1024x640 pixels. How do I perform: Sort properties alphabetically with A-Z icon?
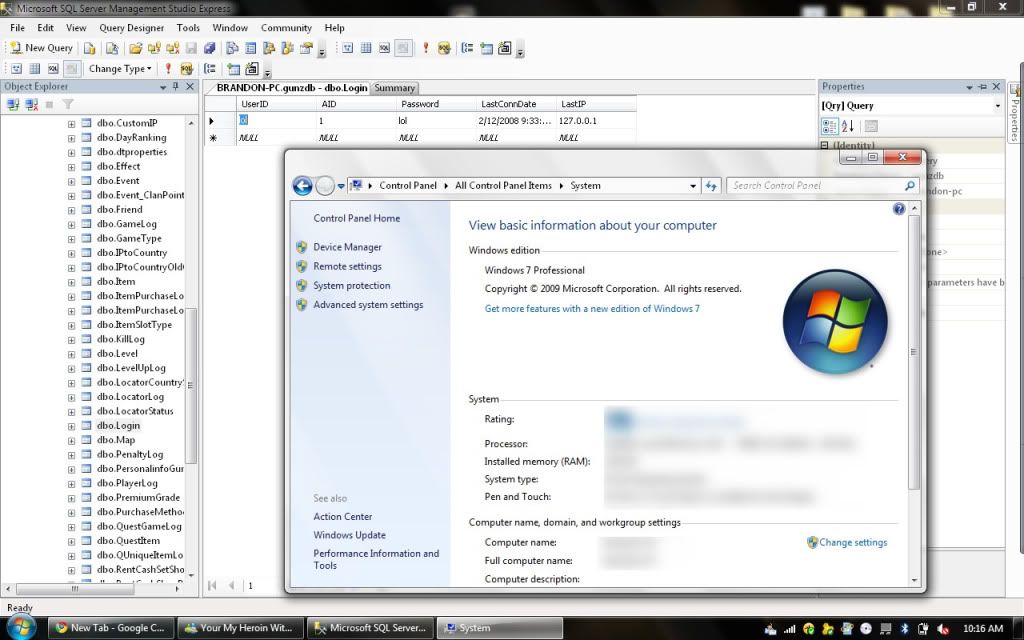tap(848, 126)
